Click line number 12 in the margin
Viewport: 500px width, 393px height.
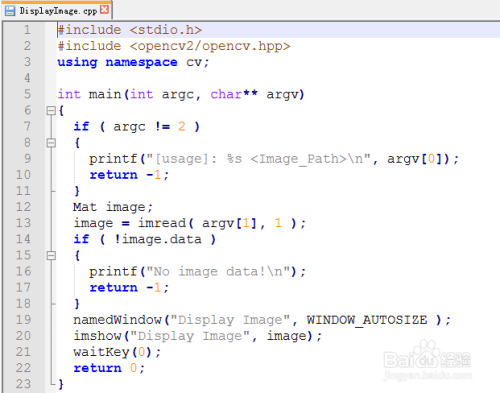coord(23,207)
